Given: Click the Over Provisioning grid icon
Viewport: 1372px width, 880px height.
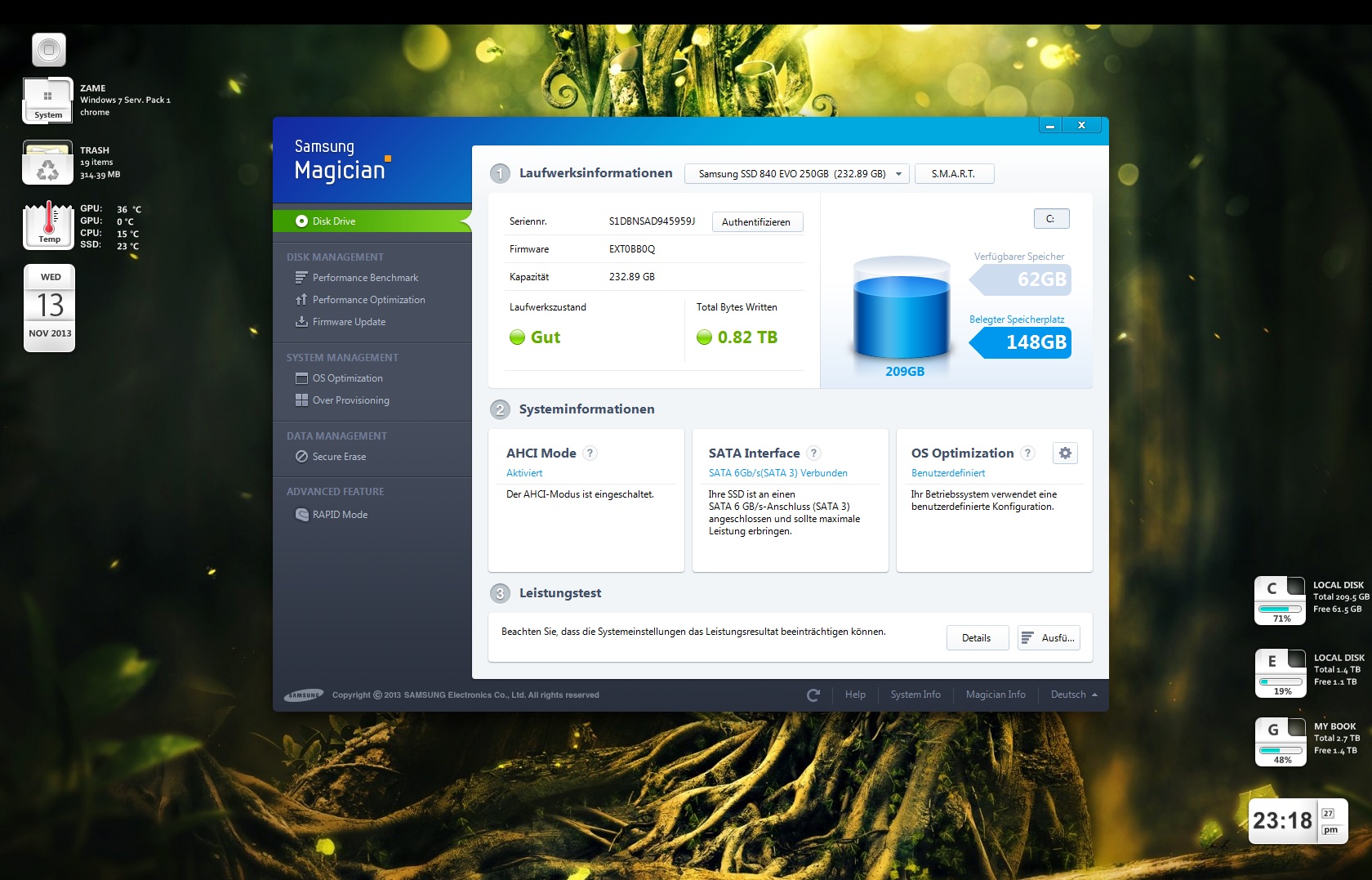Looking at the screenshot, I should tap(301, 400).
